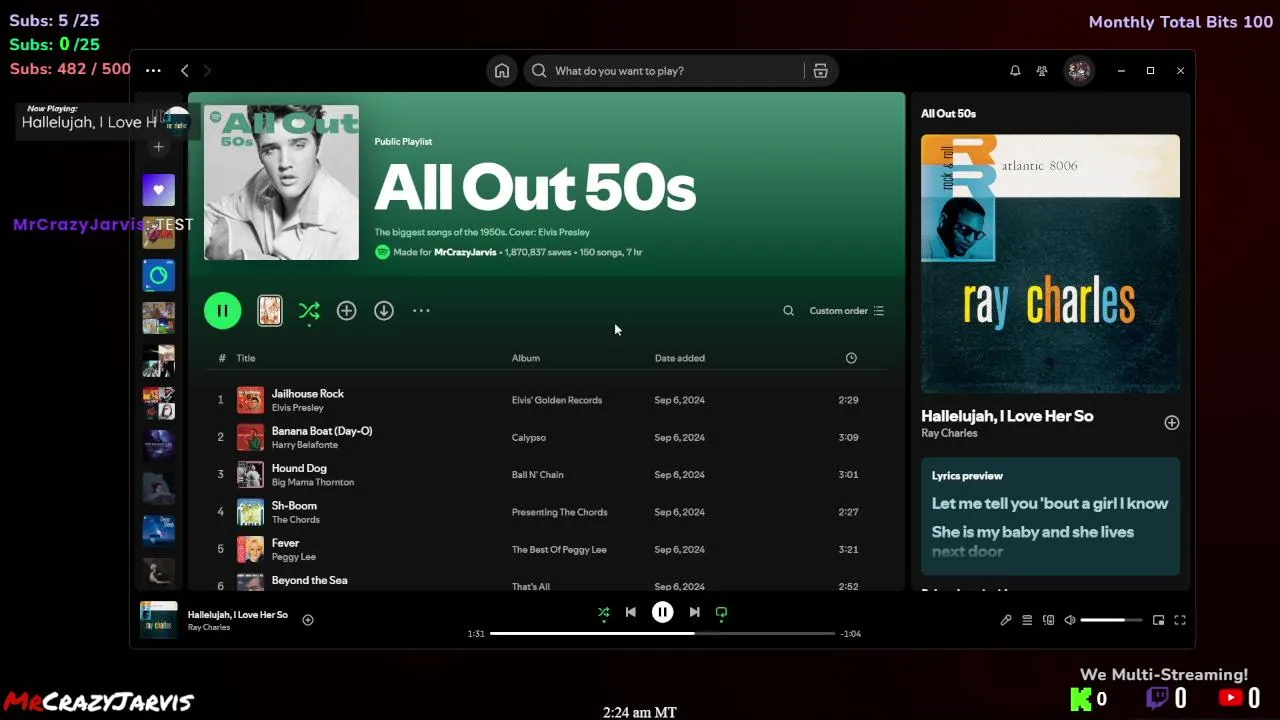Select the Hound Dog track
This screenshot has height=720, width=1280.
(548, 475)
